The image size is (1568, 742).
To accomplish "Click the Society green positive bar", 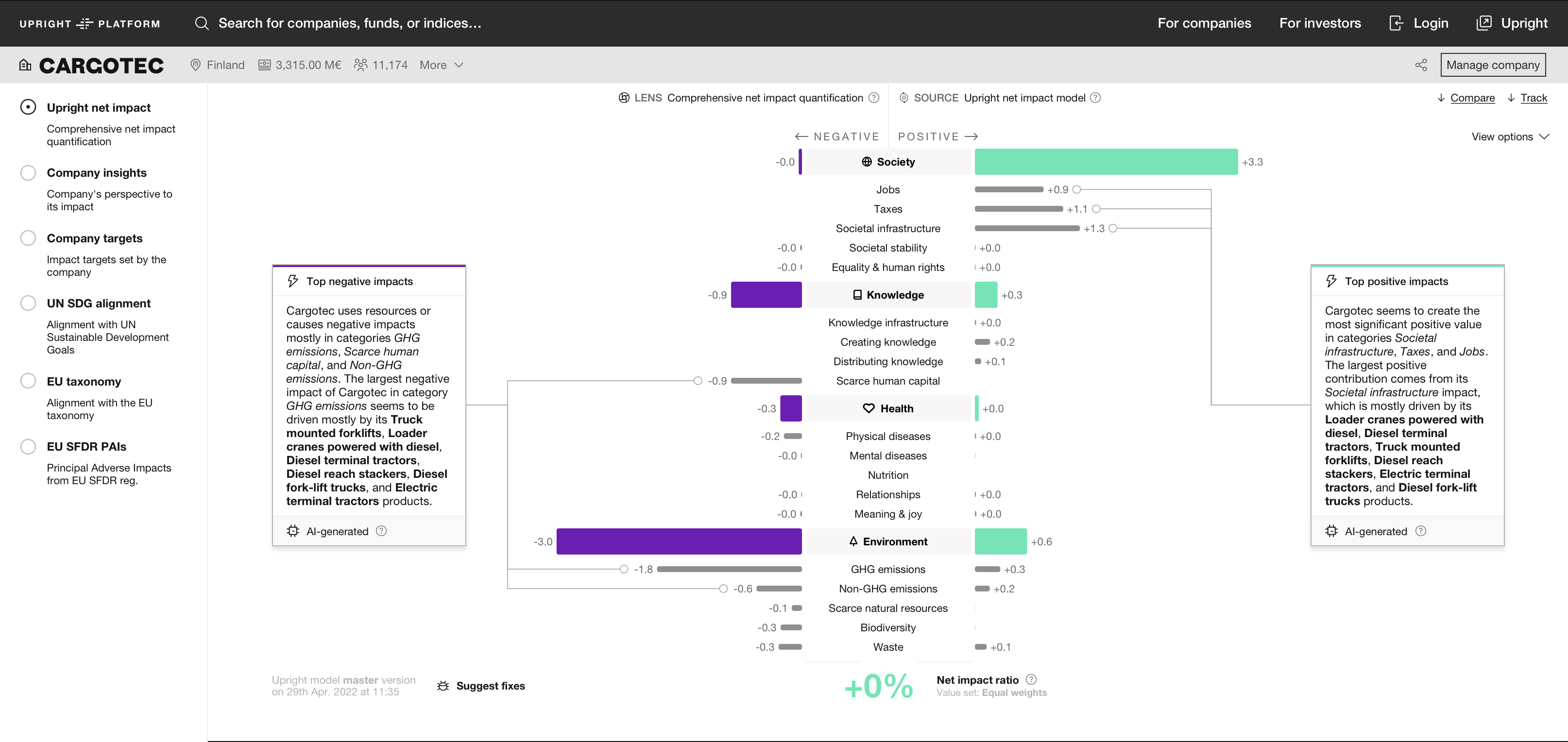I will click(x=1106, y=162).
